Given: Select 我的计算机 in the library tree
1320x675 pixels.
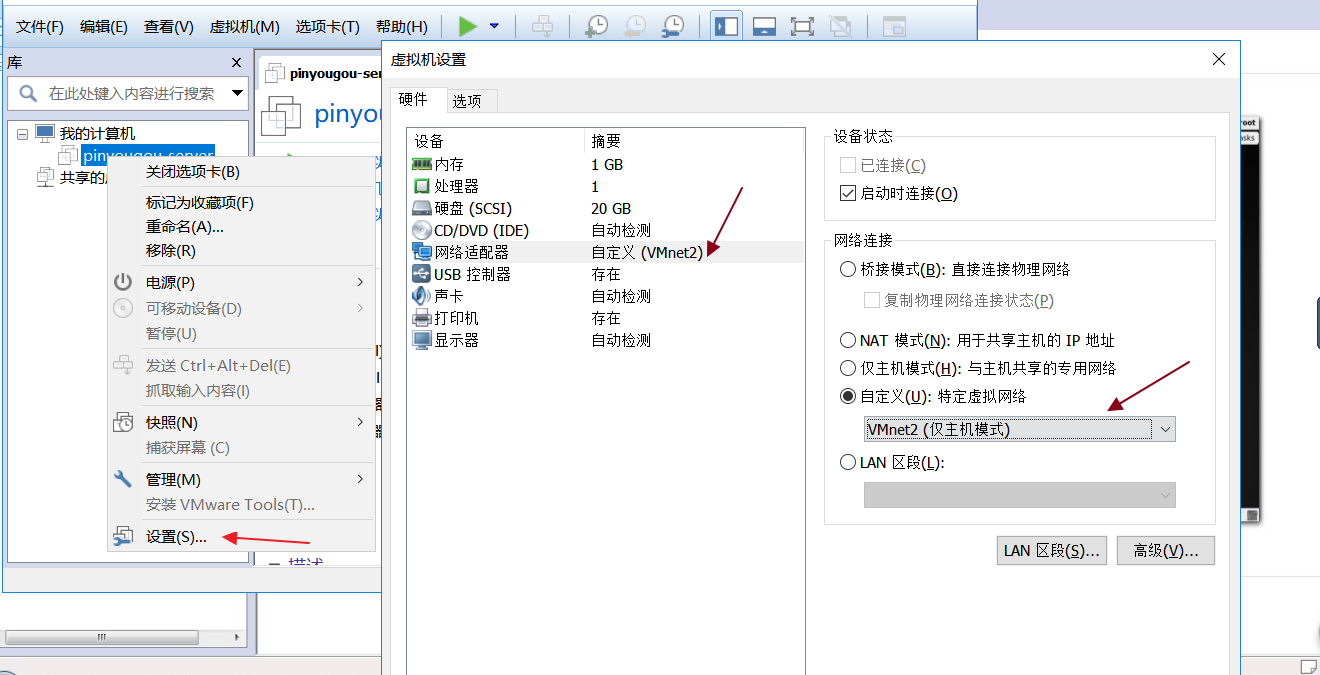Looking at the screenshot, I should click(97, 134).
